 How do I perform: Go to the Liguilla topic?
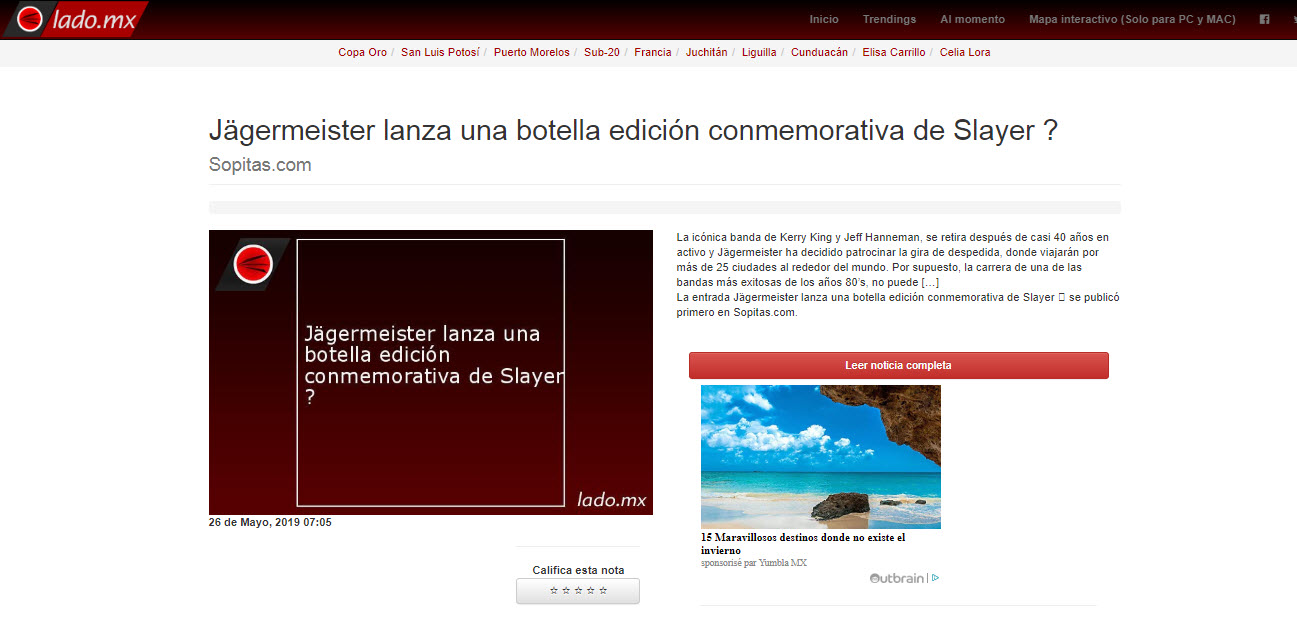click(x=759, y=52)
